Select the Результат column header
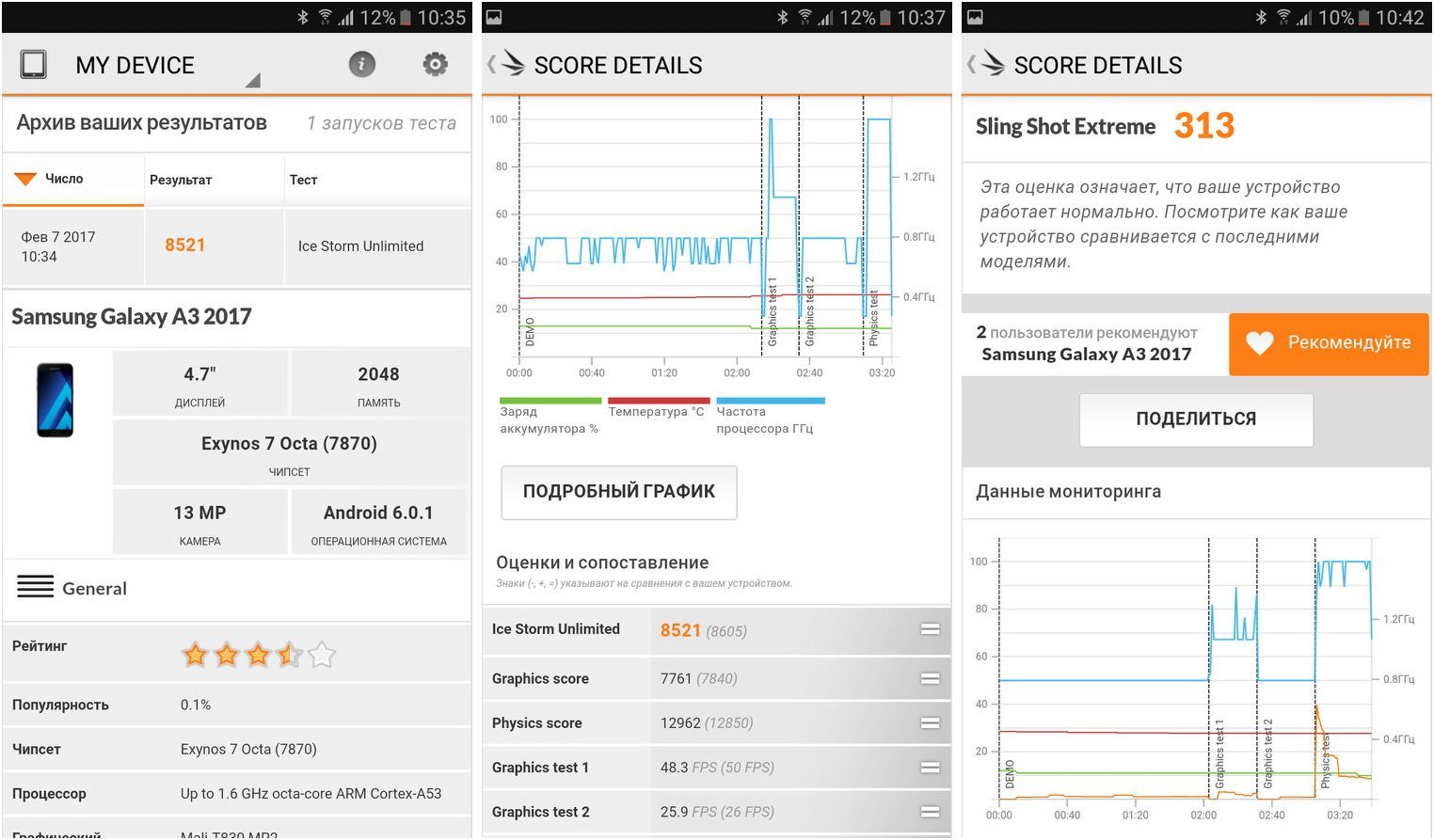Image resolution: width=1434 pixels, height=840 pixels. pyautogui.click(x=181, y=180)
